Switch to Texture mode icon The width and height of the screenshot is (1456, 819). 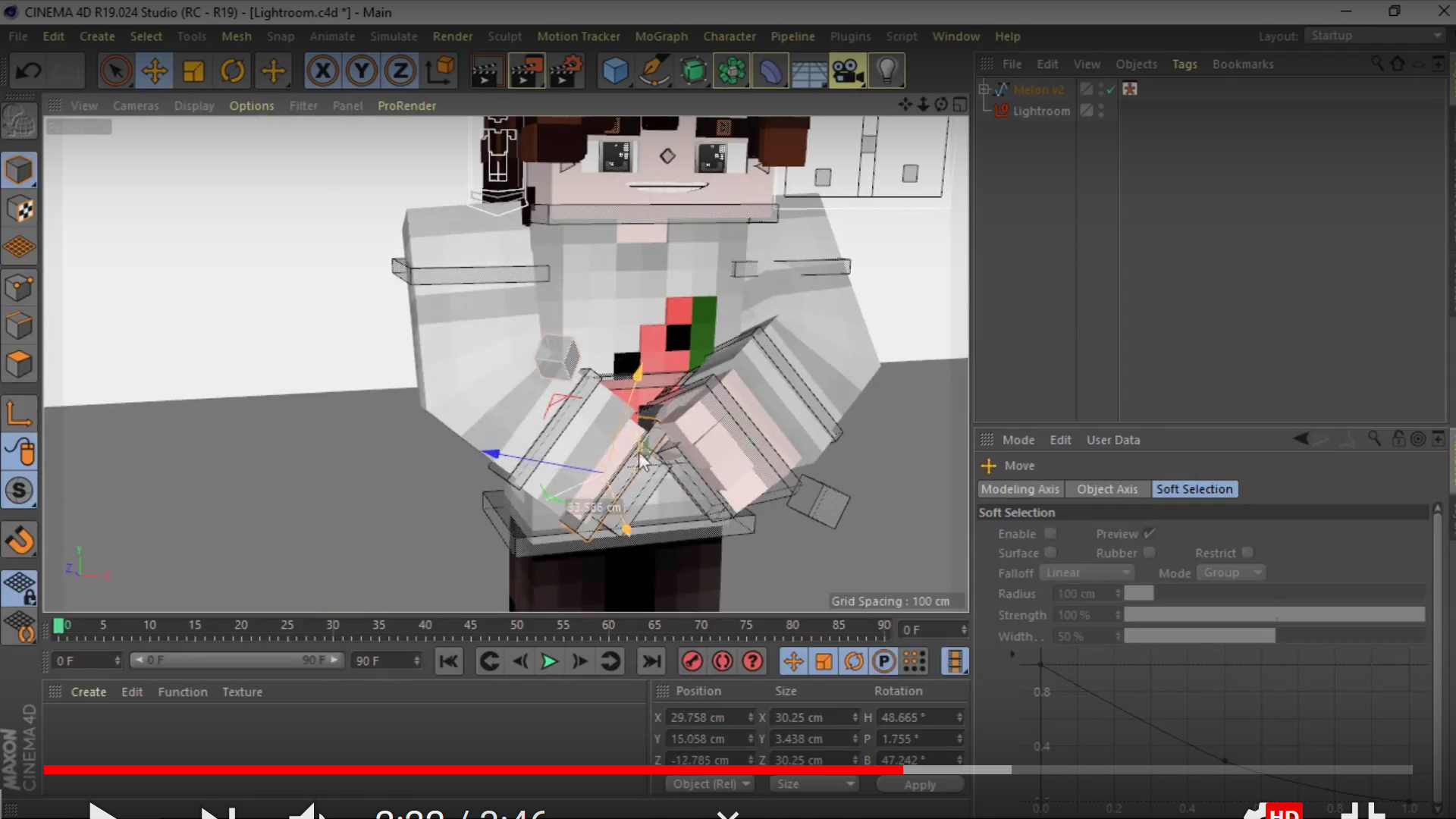pos(20,209)
